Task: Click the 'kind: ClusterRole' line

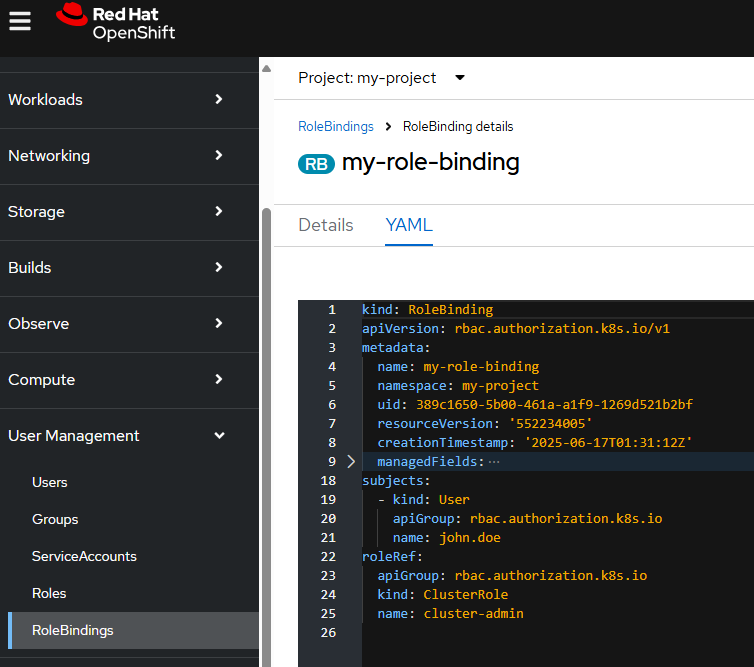Action: (443, 595)
